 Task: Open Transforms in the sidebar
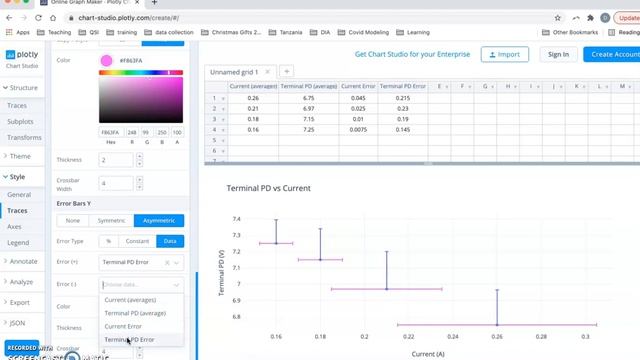[x=24, y=137]
